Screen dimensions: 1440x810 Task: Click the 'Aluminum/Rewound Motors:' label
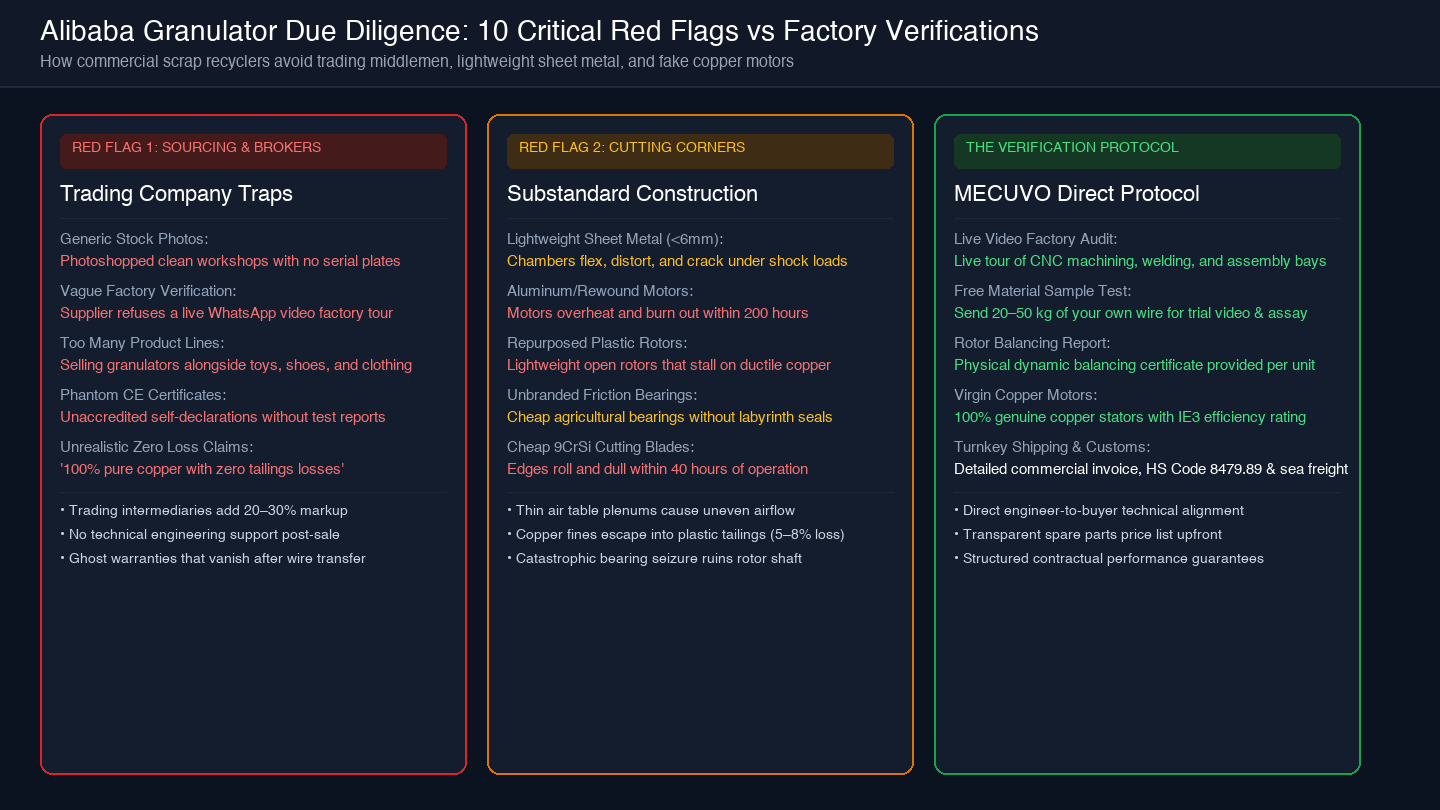pos(600,291)
